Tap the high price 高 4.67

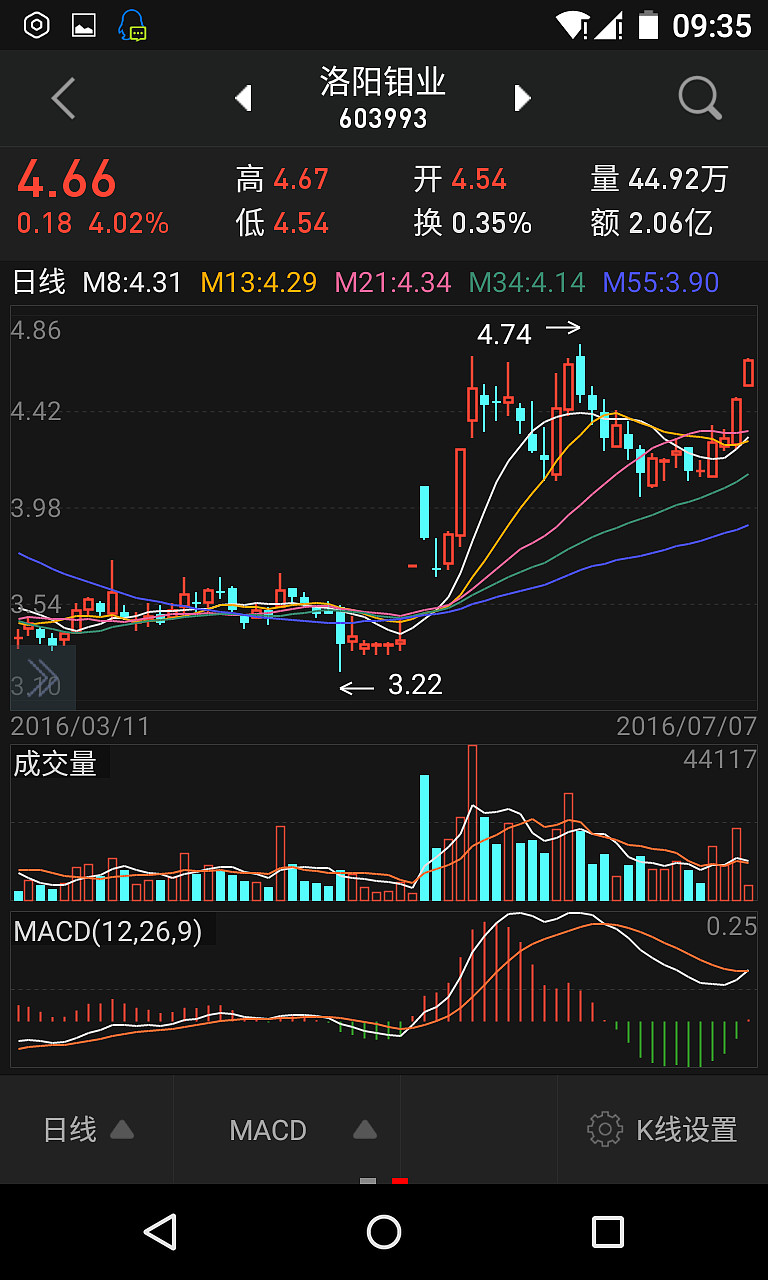[x=282, y=180]
